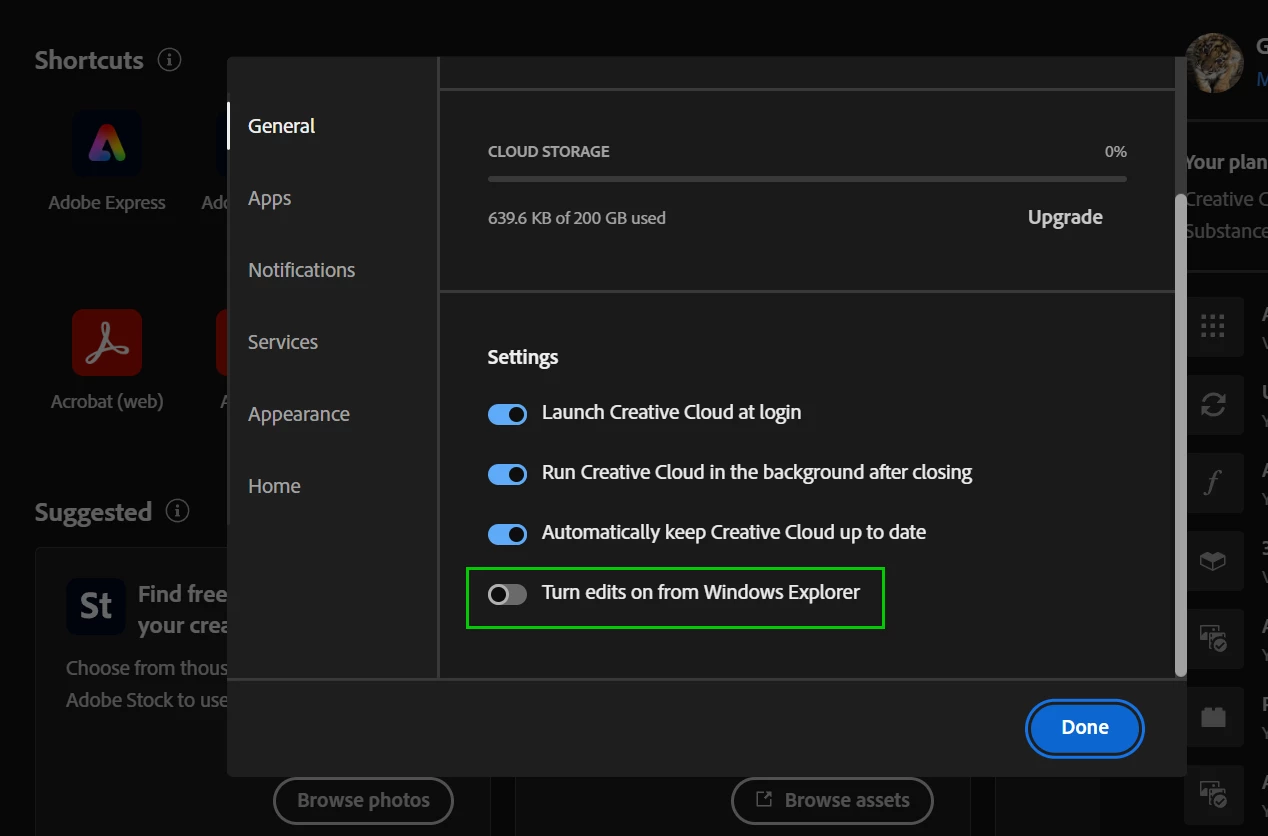This screenshot has height=836, width=1268.
Task: Enable Turn edits on from Windows Explorer
Action: (x=507, y=594)
